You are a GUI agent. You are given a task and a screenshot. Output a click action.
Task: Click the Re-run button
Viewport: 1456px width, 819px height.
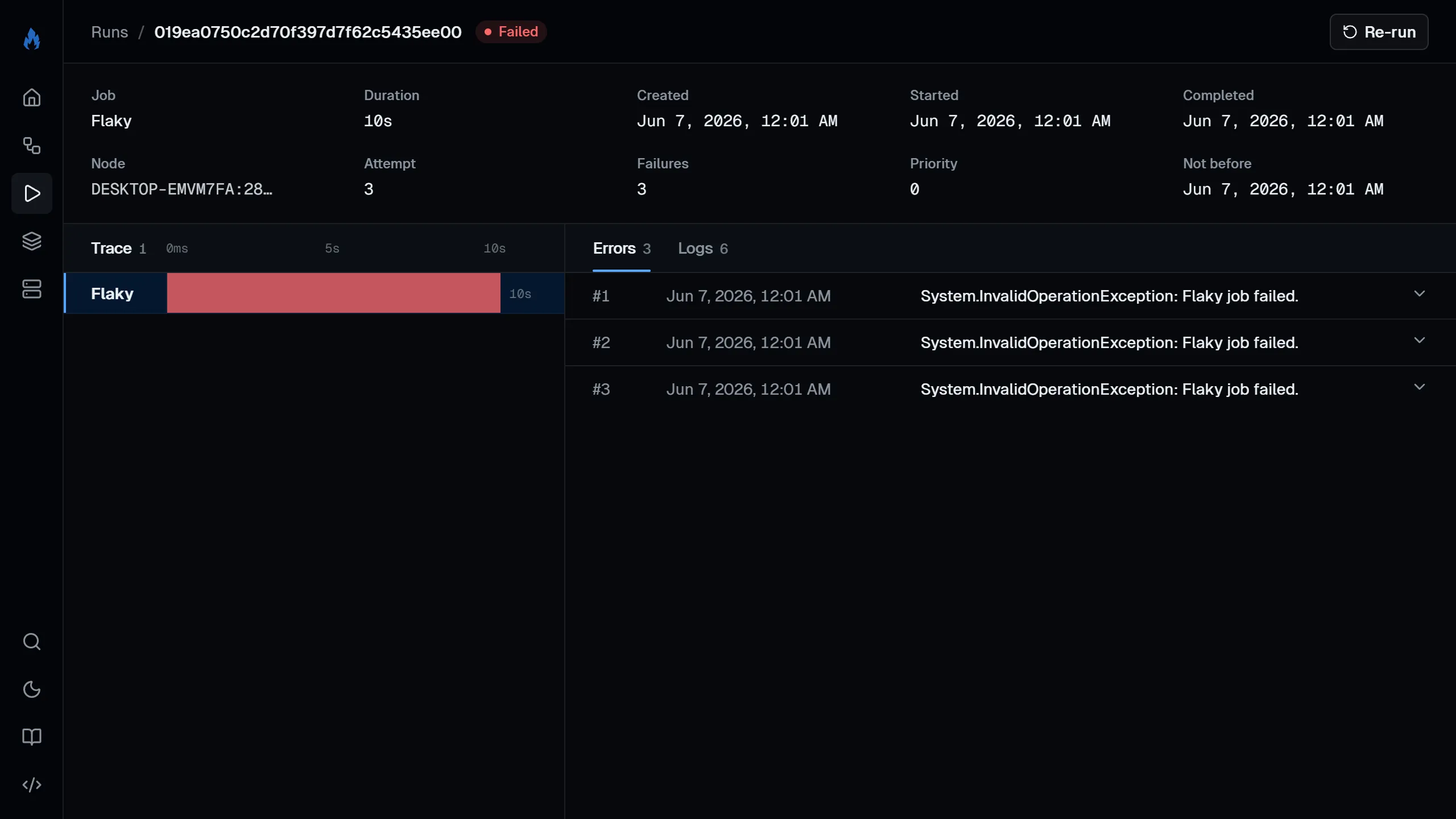(1379, 32)
